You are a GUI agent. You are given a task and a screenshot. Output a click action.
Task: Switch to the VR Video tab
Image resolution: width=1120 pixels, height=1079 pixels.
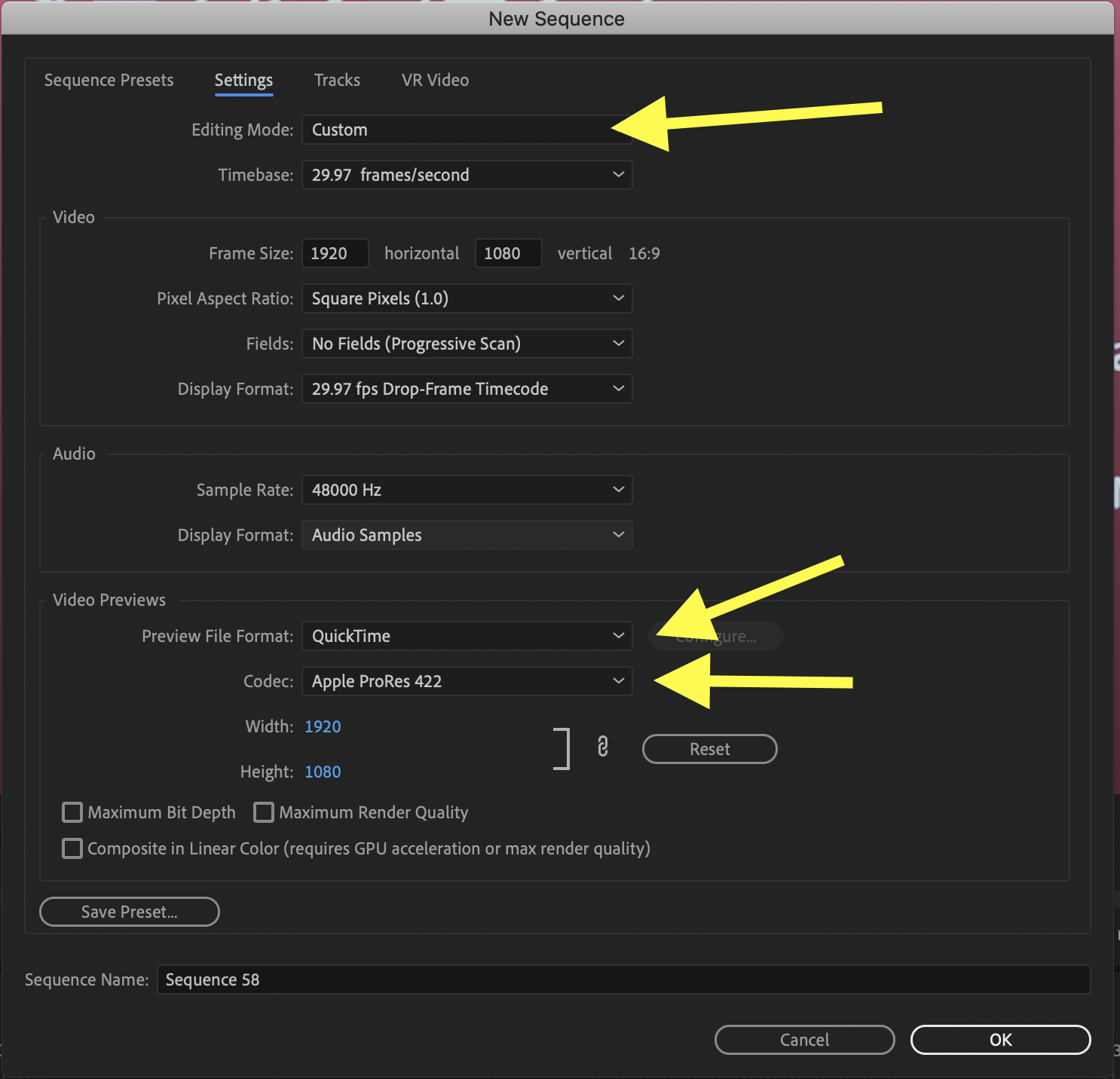click(x=435, y=80)
